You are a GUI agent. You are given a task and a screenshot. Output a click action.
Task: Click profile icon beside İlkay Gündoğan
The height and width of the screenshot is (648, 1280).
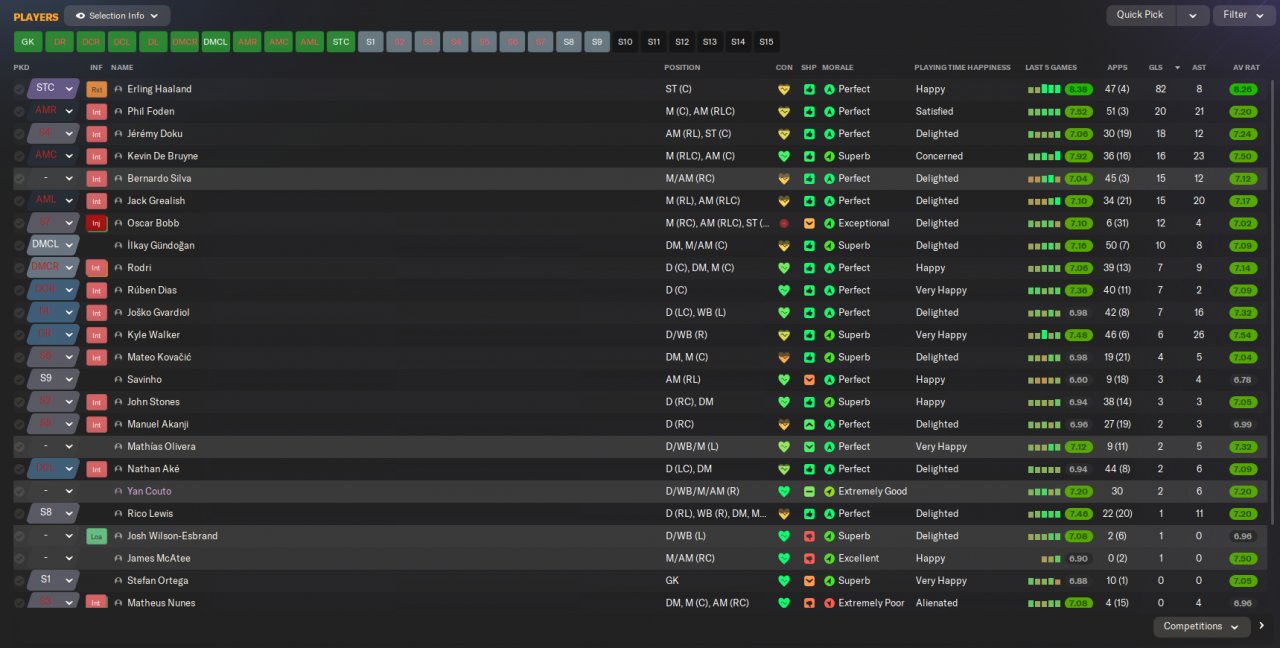pyautogui.click(x=119, y=245)
